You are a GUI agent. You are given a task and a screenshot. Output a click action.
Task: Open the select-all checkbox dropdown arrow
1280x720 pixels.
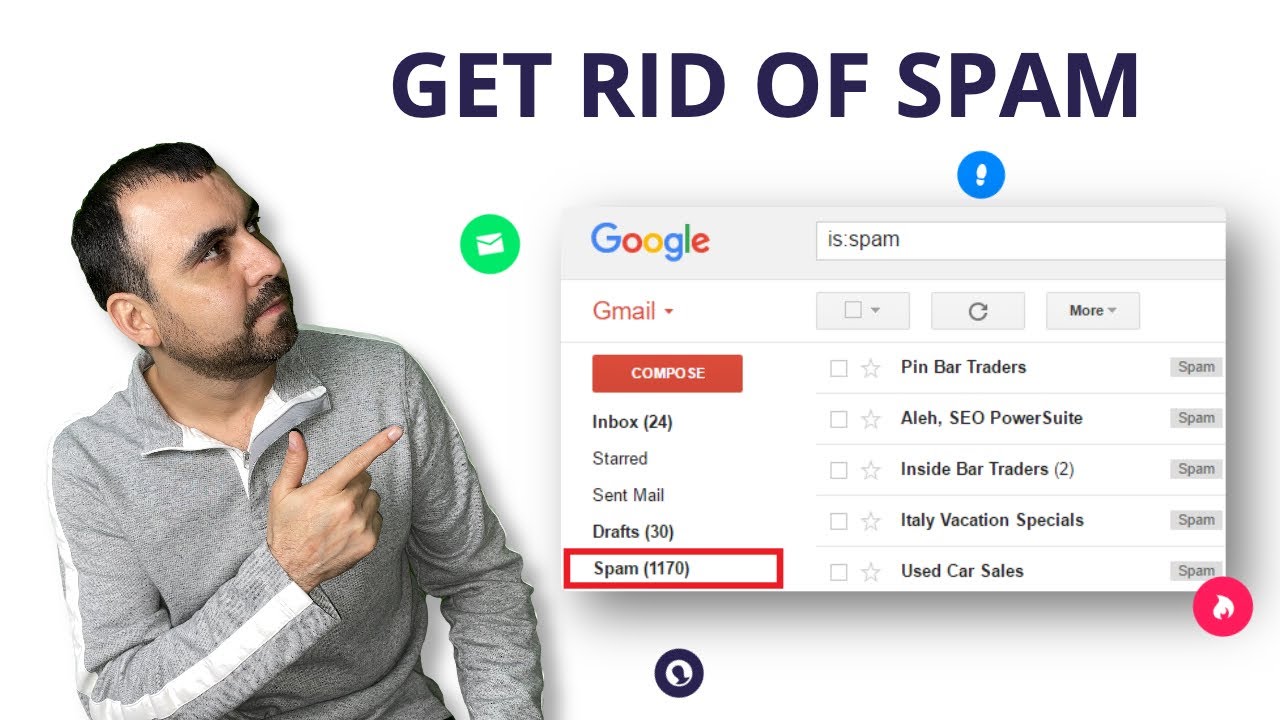[876, 311]
